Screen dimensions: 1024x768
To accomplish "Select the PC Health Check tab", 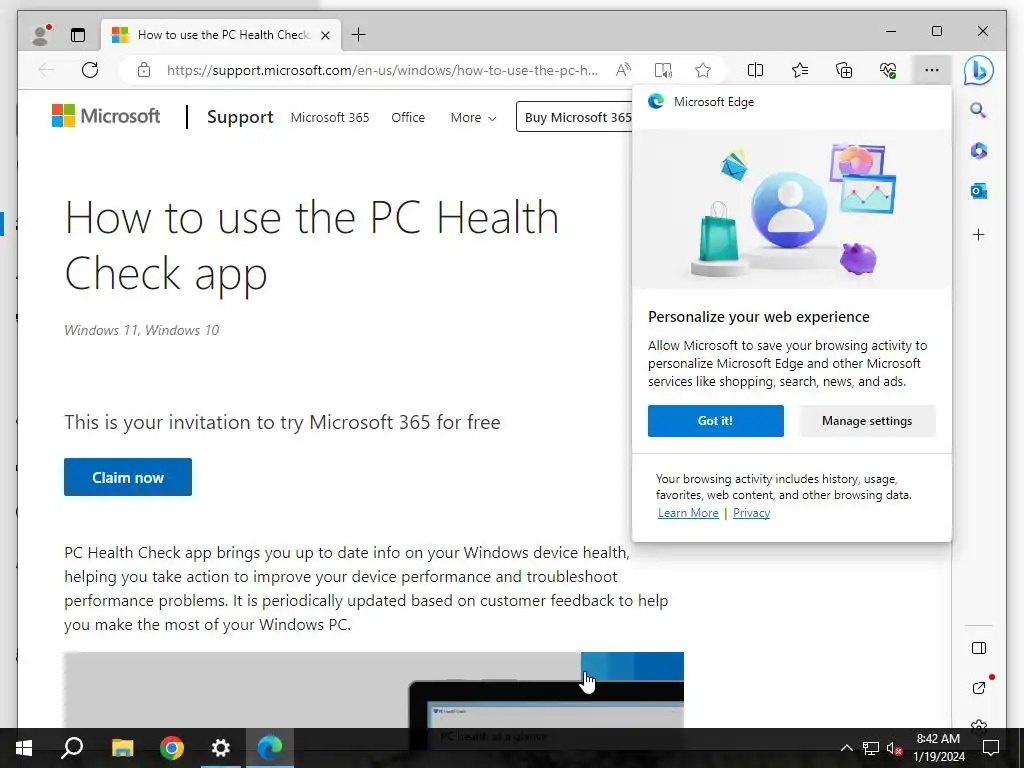I will pyautogui.click(x=221, y=35).
